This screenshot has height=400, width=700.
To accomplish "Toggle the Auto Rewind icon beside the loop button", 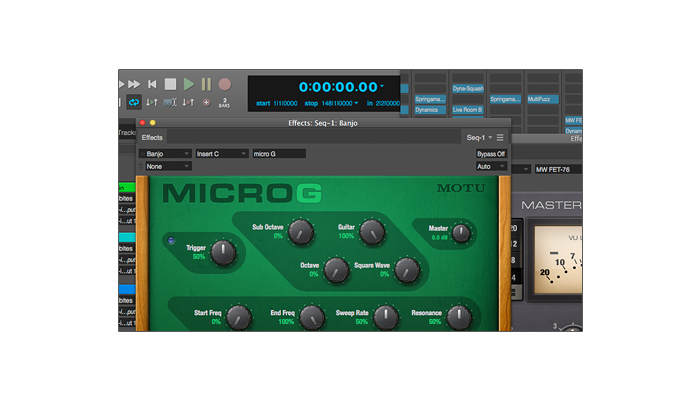I will pyautogui.click(x=152, y=103).
